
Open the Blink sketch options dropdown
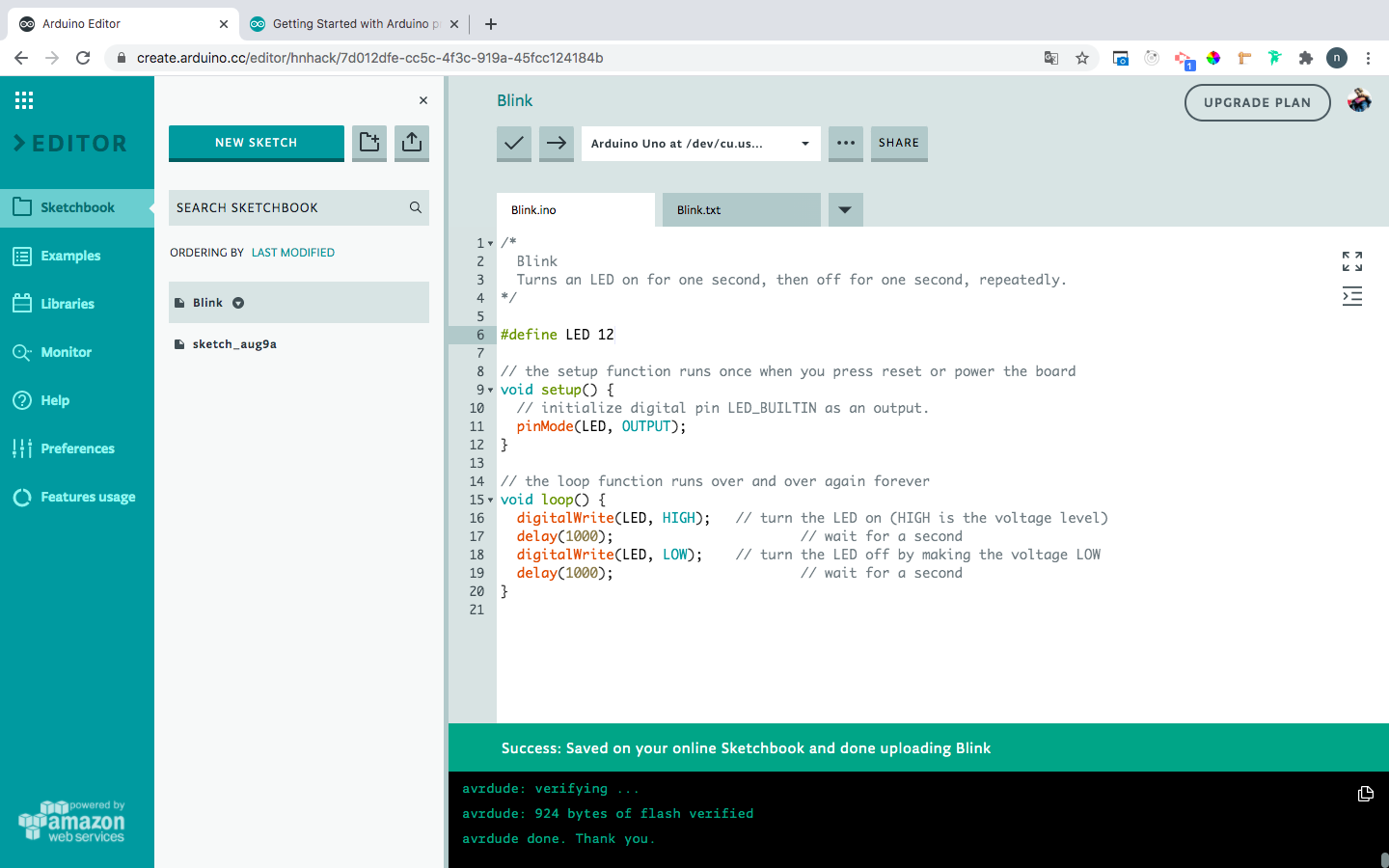238,303
